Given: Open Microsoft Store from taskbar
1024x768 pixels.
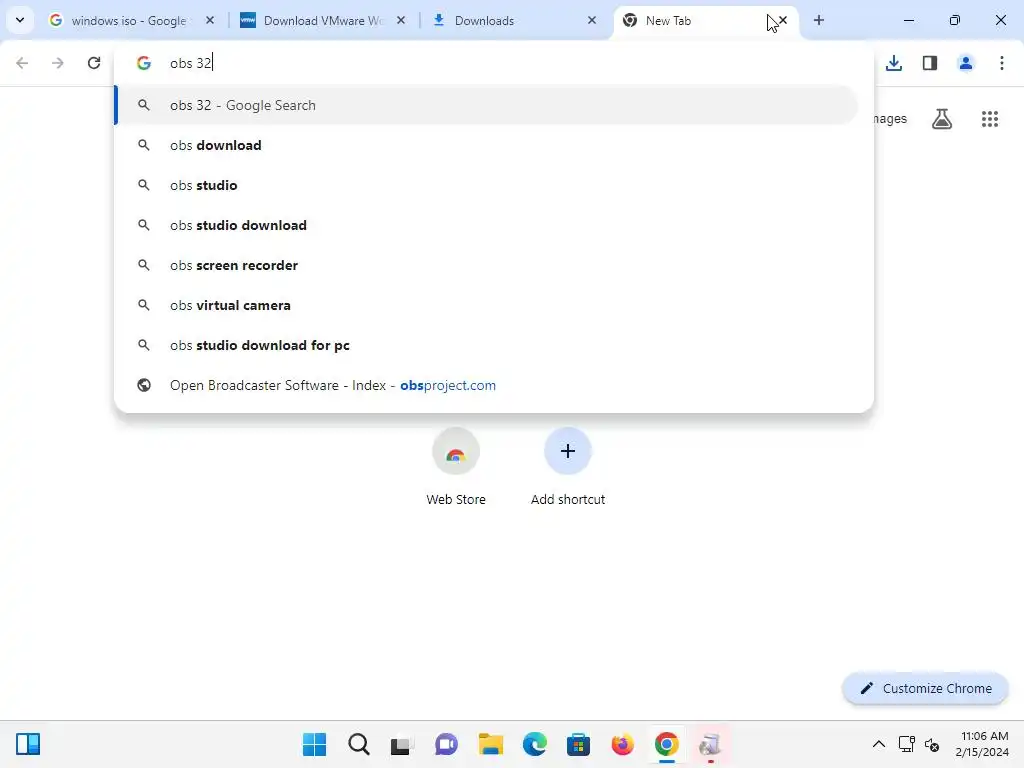Looking at the screenshot, I should coord(579,744).
